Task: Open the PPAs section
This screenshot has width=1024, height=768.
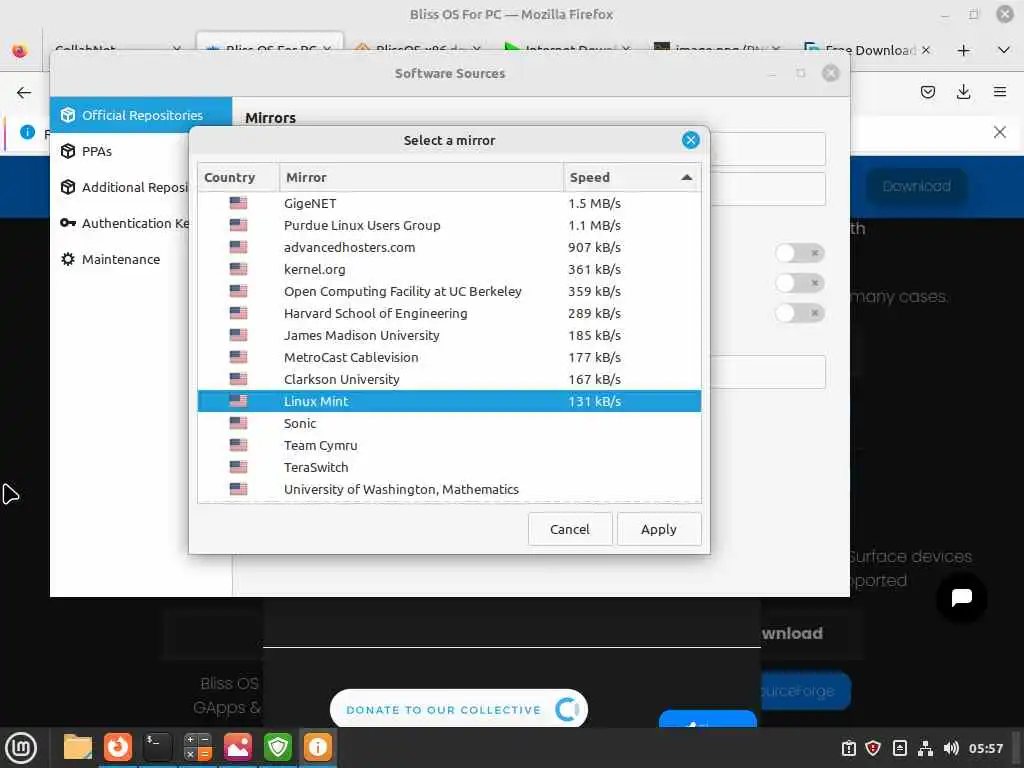Action: 120,152
